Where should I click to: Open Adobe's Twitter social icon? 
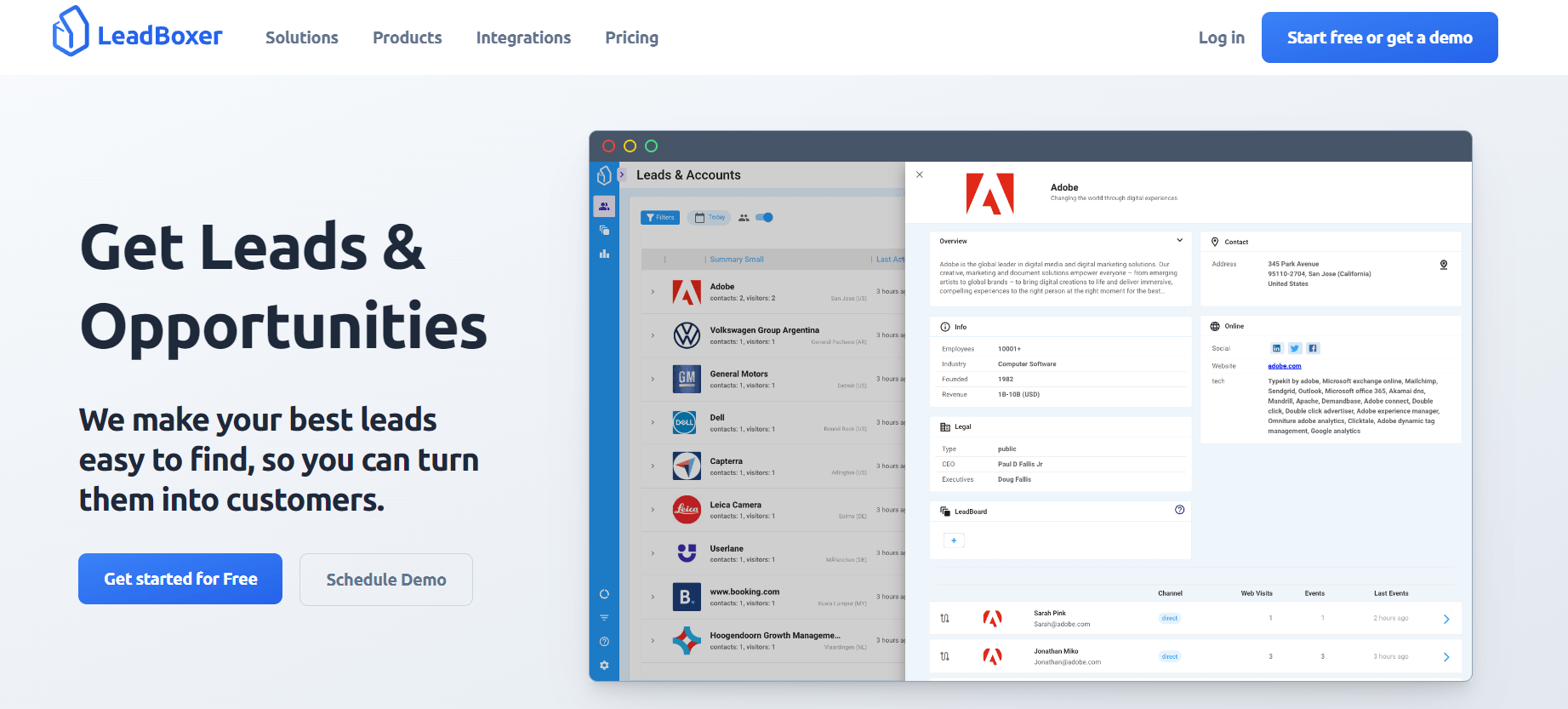pos(1294,348)
